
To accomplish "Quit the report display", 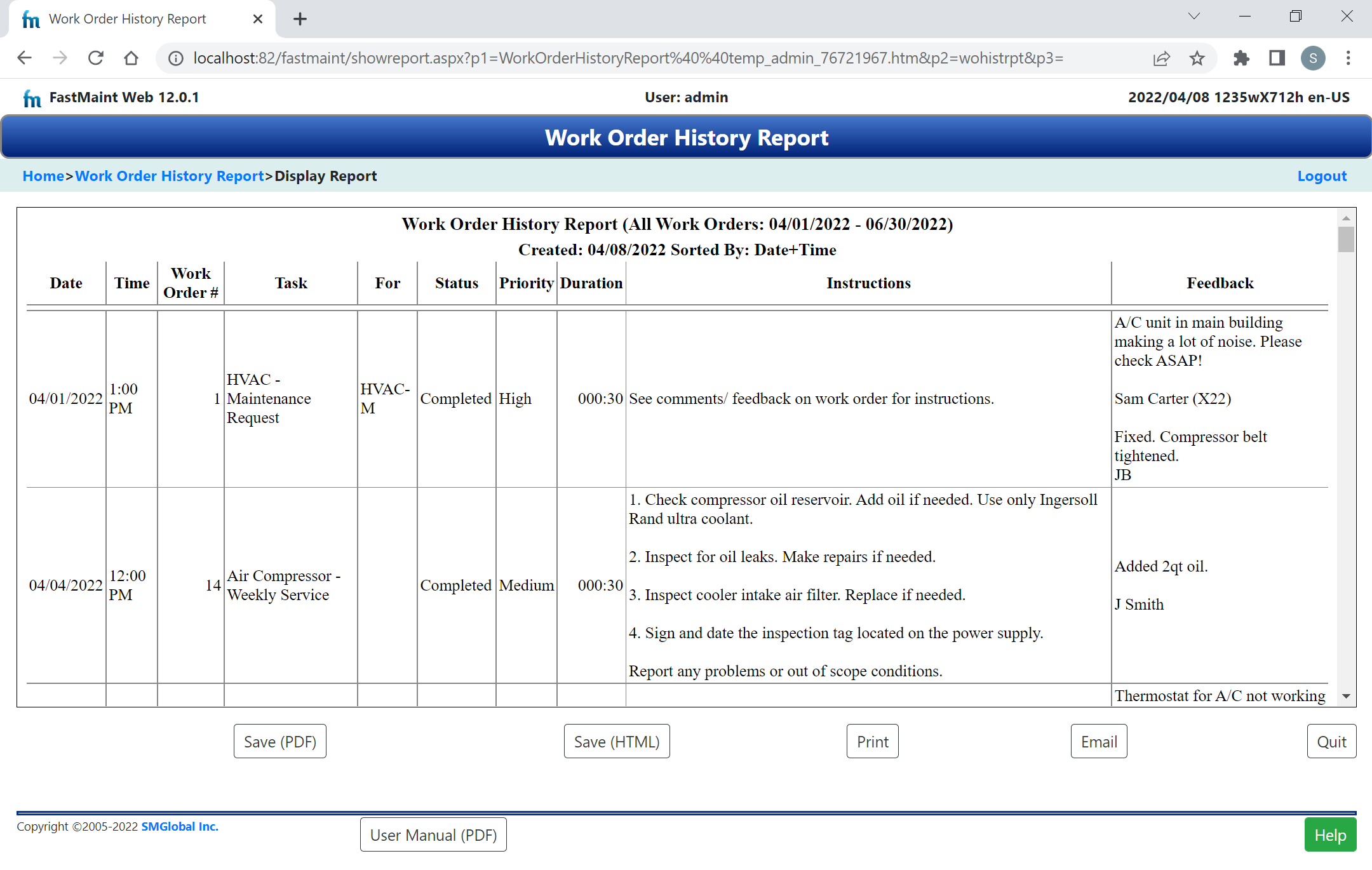I will 1331,741.
